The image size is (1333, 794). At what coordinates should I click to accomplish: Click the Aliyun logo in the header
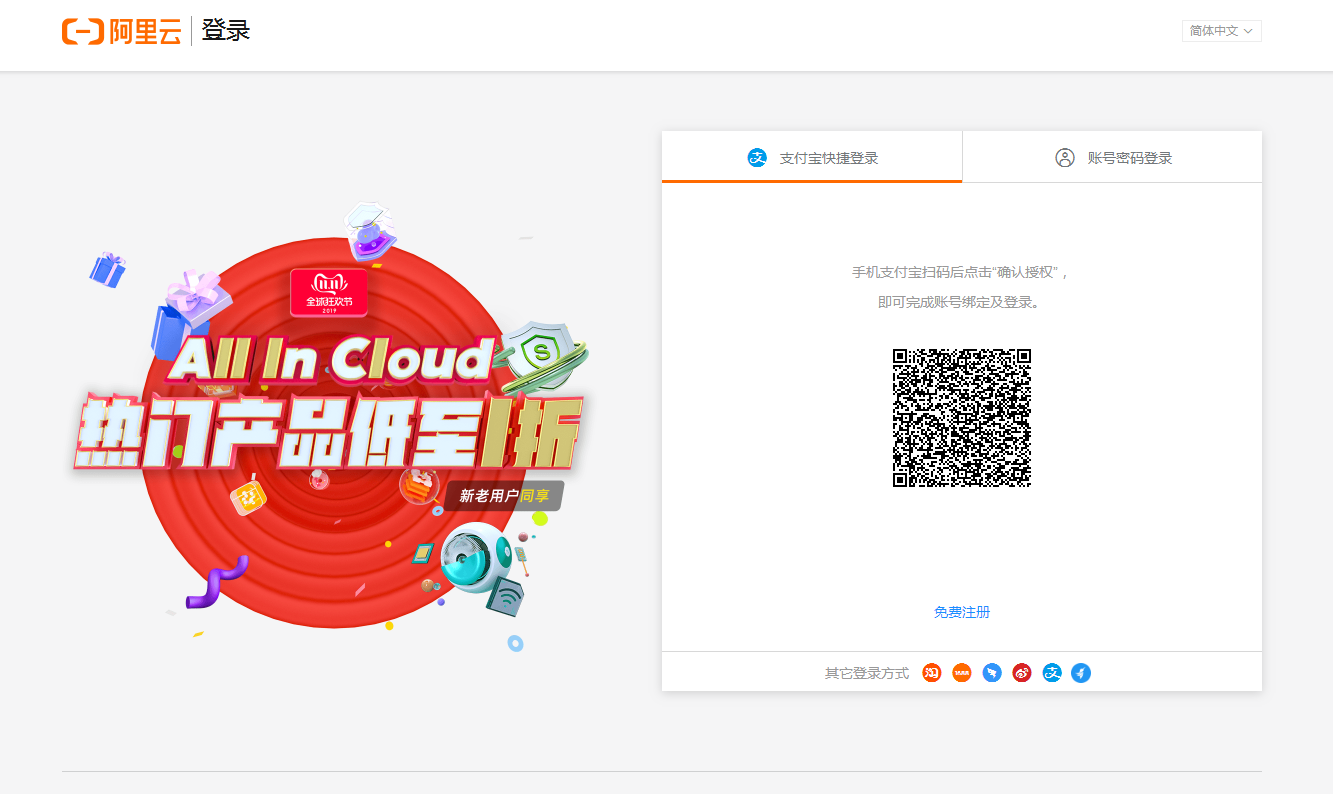coord(122,31)
